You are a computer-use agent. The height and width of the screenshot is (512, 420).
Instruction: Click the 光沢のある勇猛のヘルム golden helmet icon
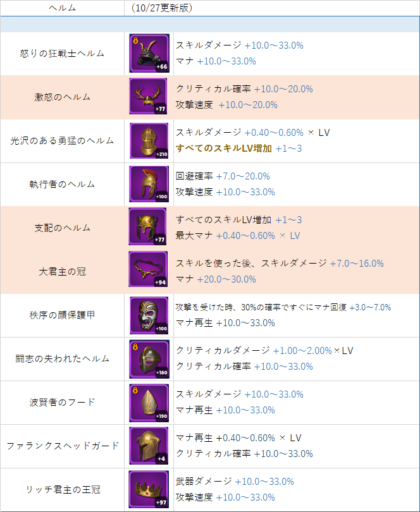pyautogui.click(x=149, y=140)
